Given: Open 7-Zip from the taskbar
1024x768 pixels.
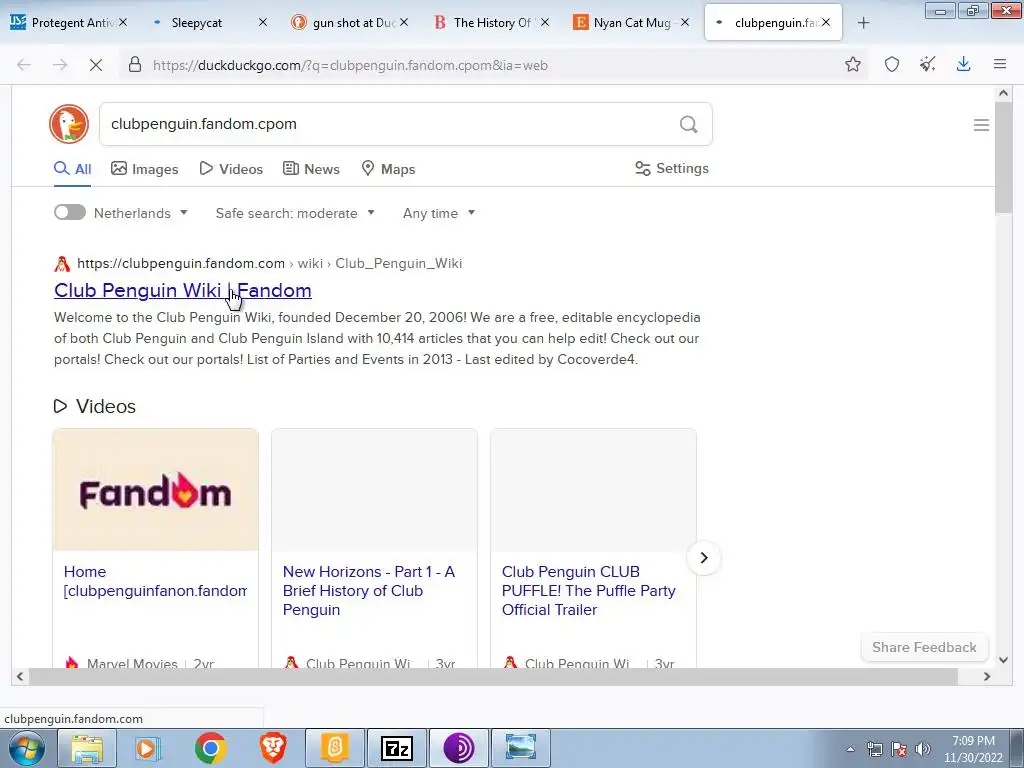Looking at the screenshot, I should pyautogui.click(x=396, y=748).
